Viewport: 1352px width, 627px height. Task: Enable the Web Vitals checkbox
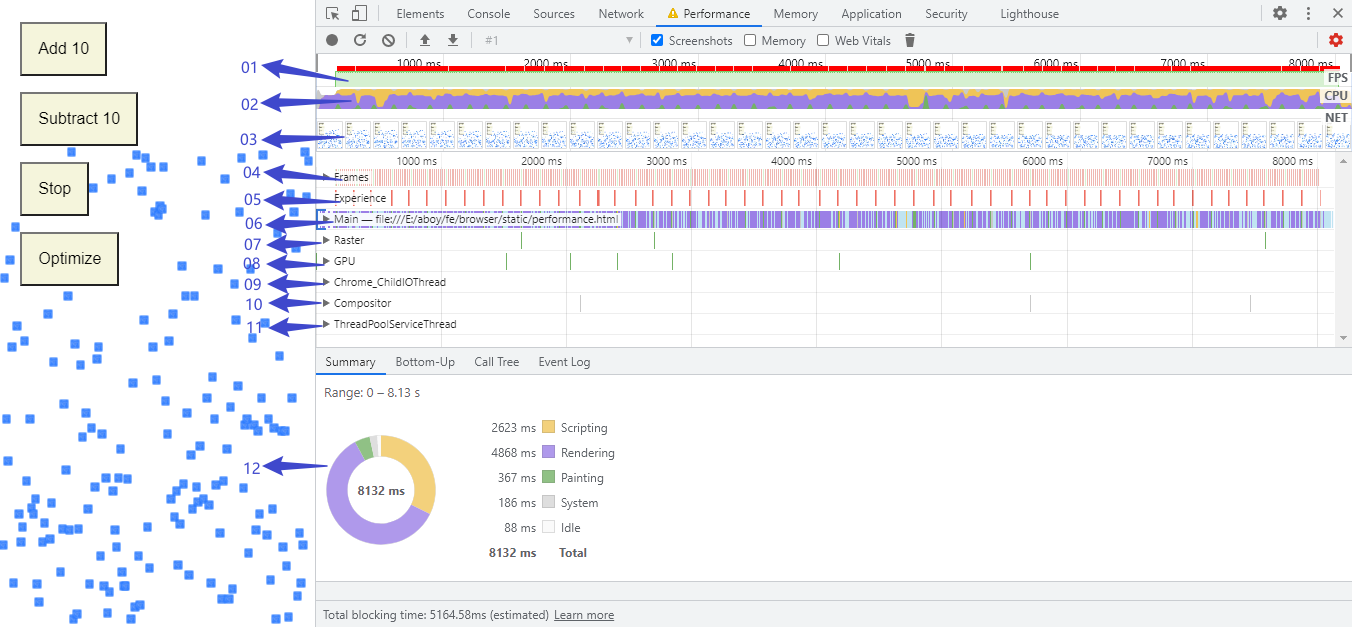click(x=823, y=40)
